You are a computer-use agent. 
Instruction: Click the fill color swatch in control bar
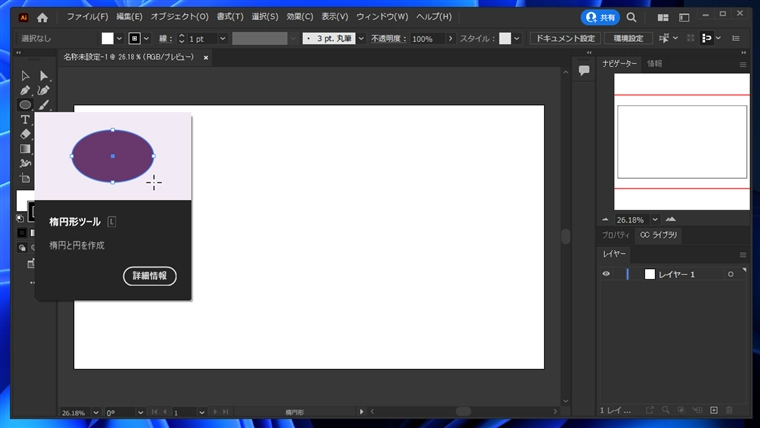click(108, 38)
